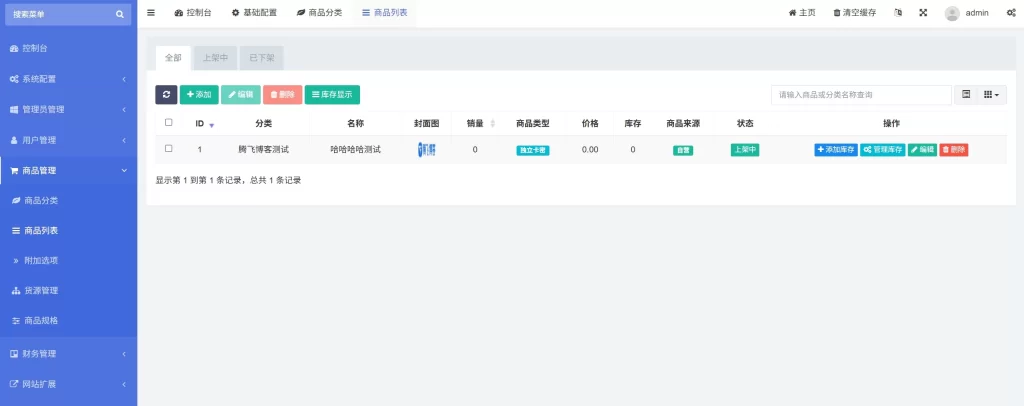Expand the 用户管理 sidebar menu
Image resolution: width=1024 pixels, height=406 pixels.
[69, 140]
